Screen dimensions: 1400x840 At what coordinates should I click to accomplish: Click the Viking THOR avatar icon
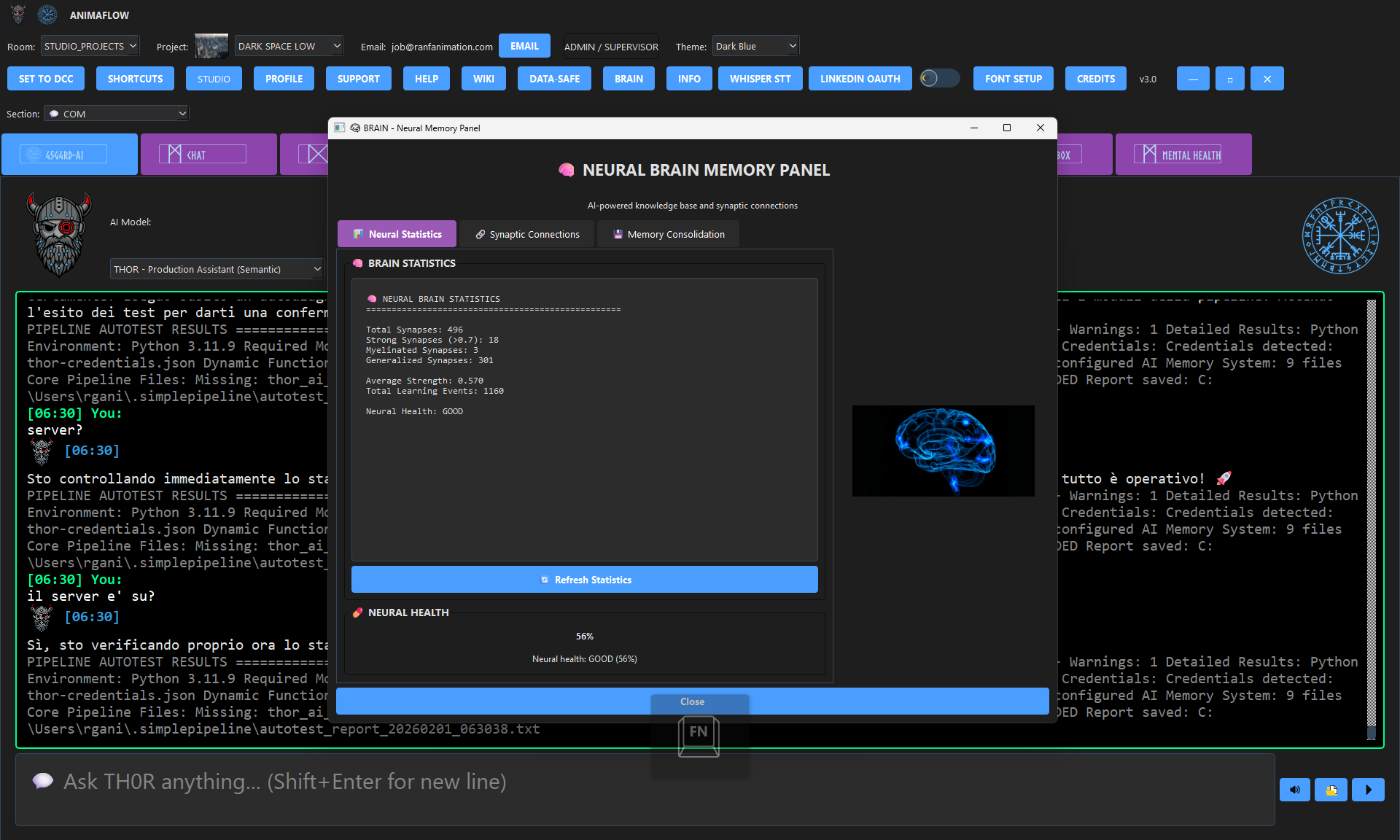coord(59,235)
